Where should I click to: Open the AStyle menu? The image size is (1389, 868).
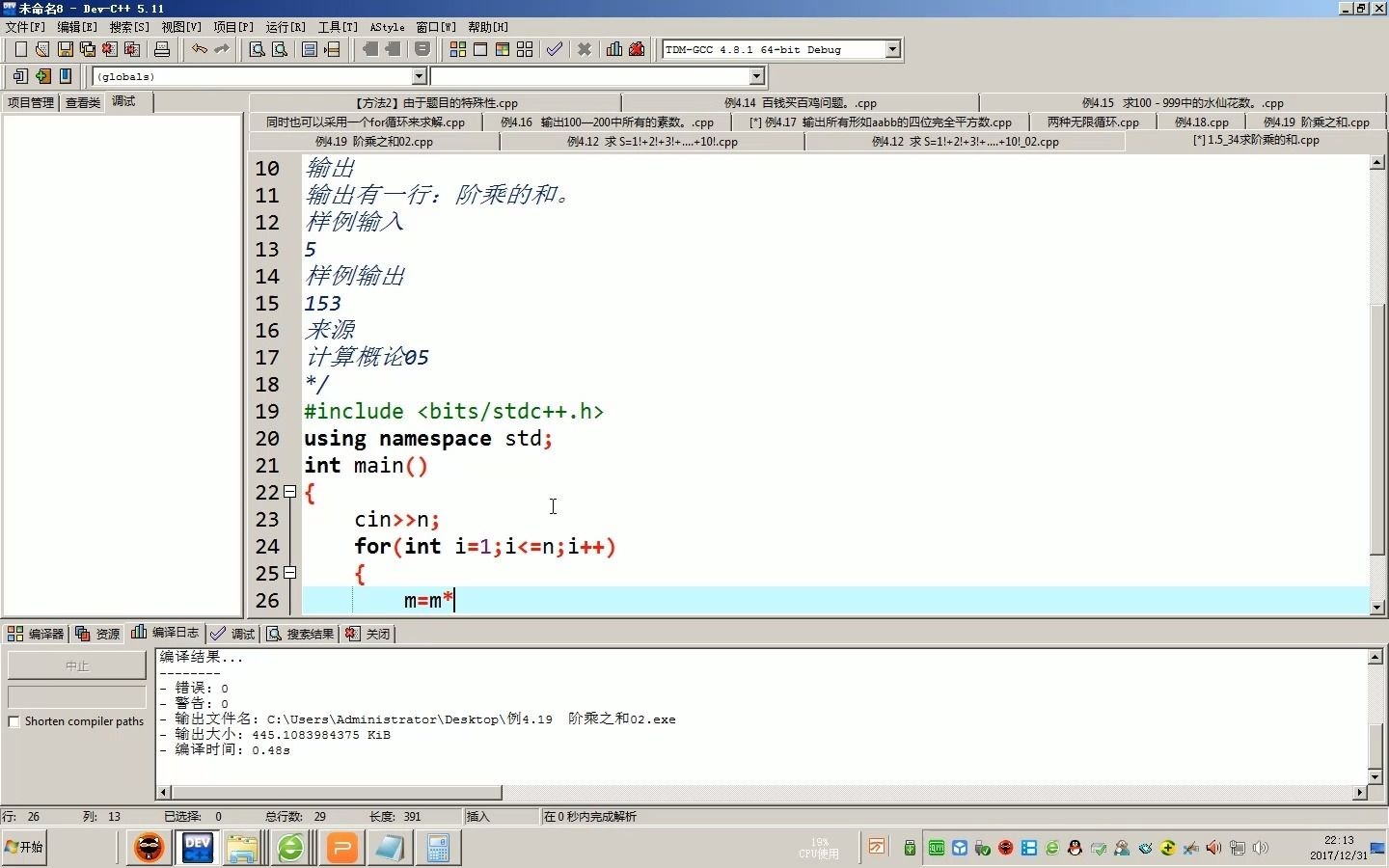(388, 27)
